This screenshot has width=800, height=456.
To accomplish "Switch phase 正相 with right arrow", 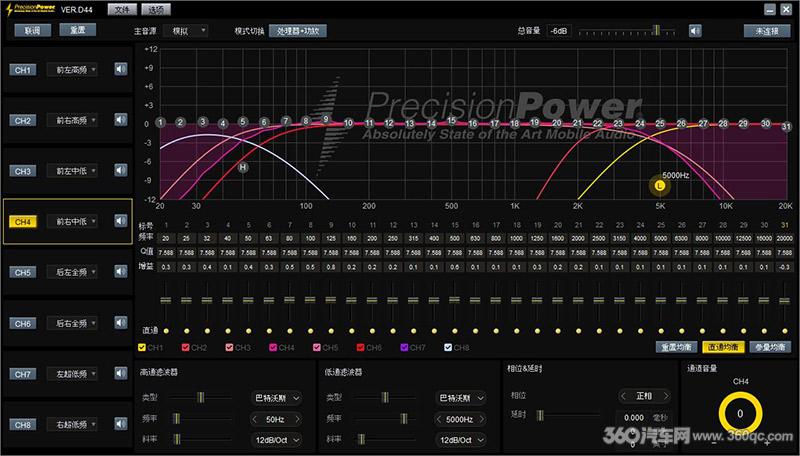I will (x=665, y=396).
